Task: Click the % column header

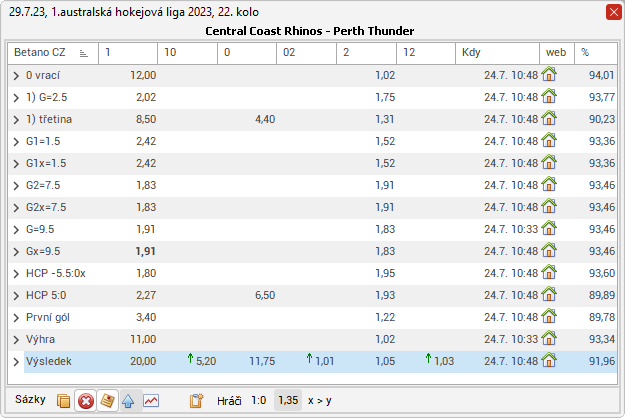Action: click(597, 52)
